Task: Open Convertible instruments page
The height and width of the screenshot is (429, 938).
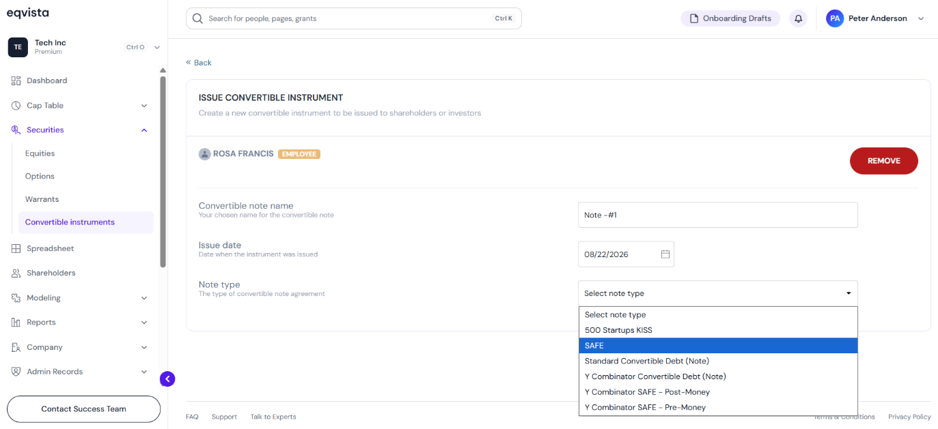Action: 86,222
